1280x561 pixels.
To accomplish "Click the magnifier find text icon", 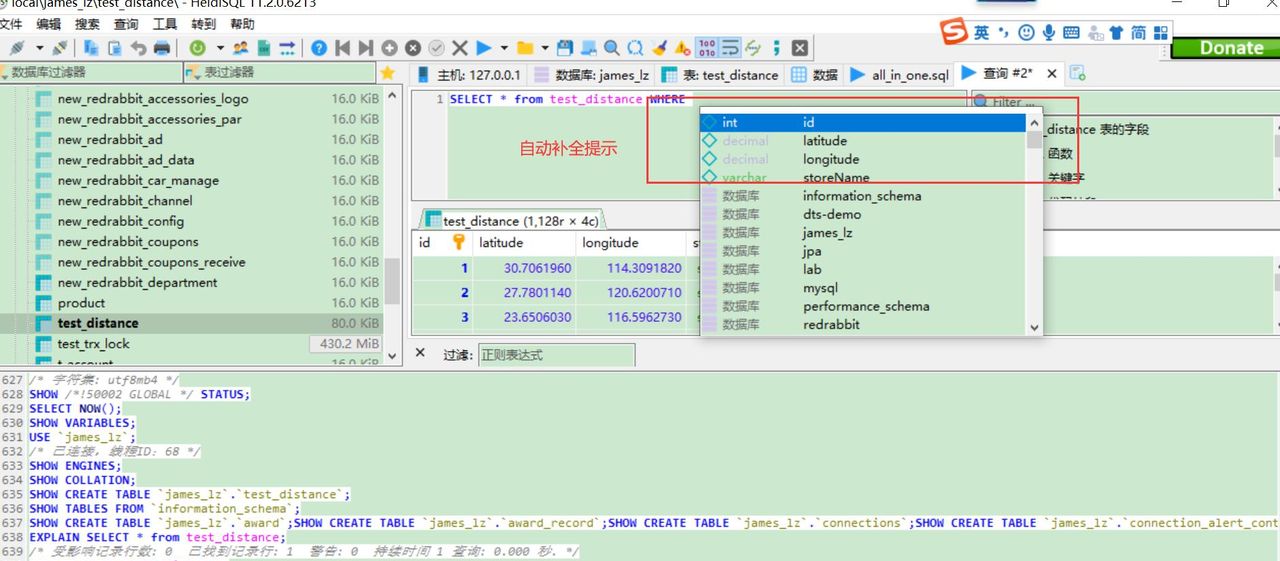I will pos(611,48).
